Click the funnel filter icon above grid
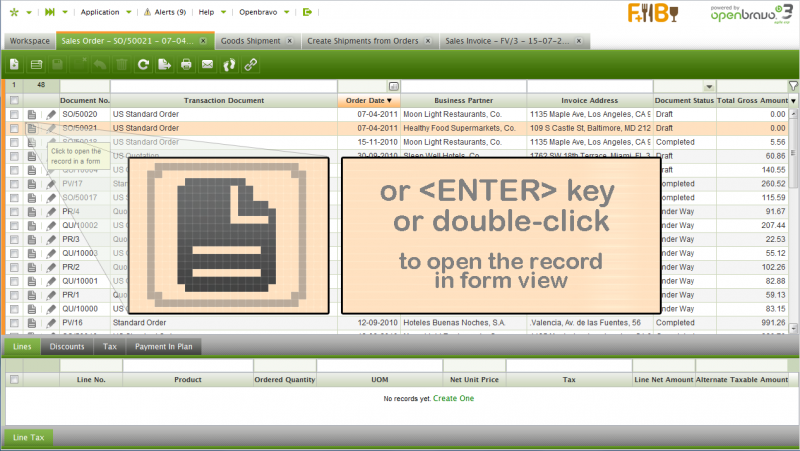This screenshot has width=800, height=451. point(793,86)
